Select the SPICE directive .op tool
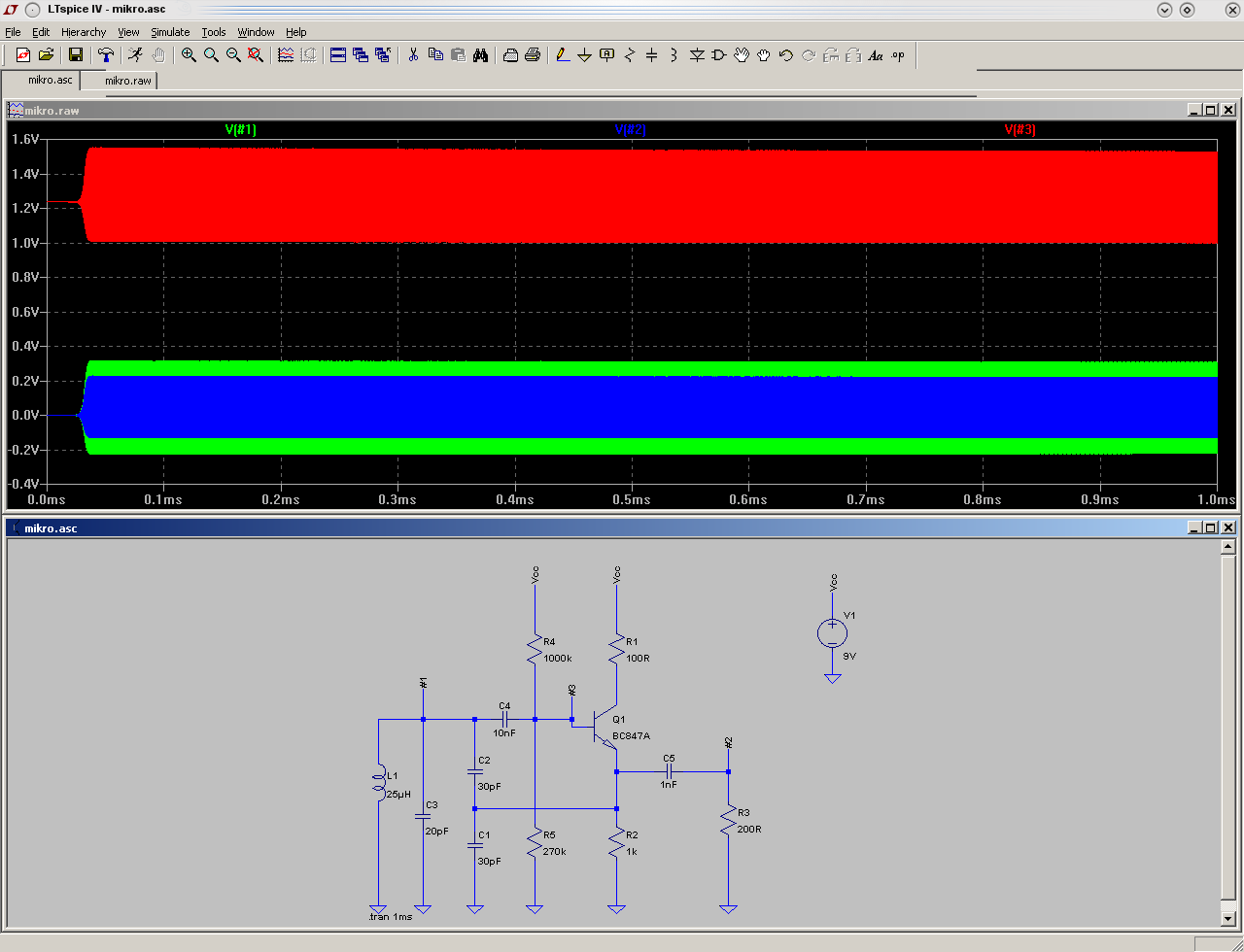The width and height of the screenshot is (1244, 952). click(898, 55)
